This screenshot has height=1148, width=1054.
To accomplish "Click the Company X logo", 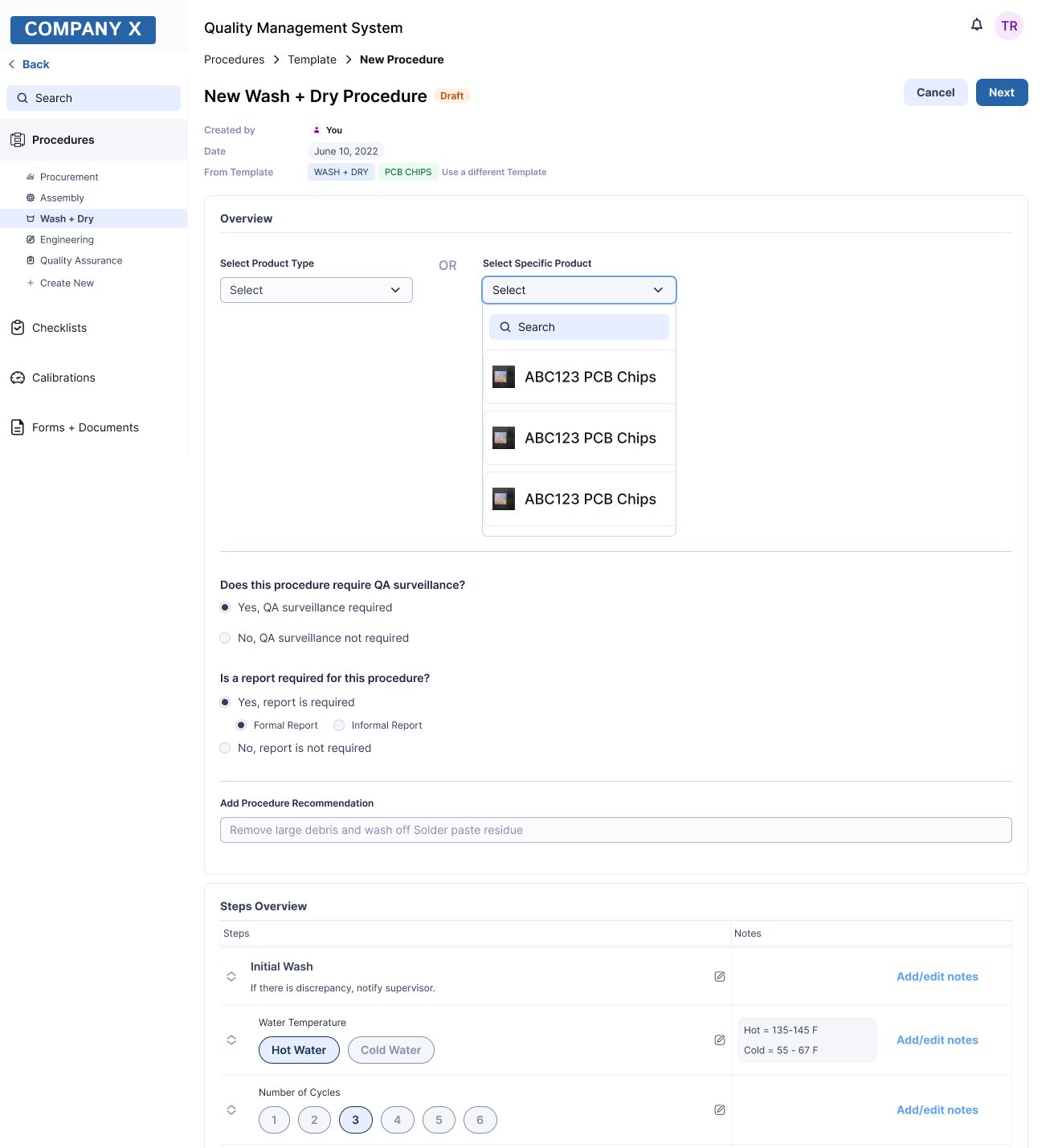I will point(83,30).
